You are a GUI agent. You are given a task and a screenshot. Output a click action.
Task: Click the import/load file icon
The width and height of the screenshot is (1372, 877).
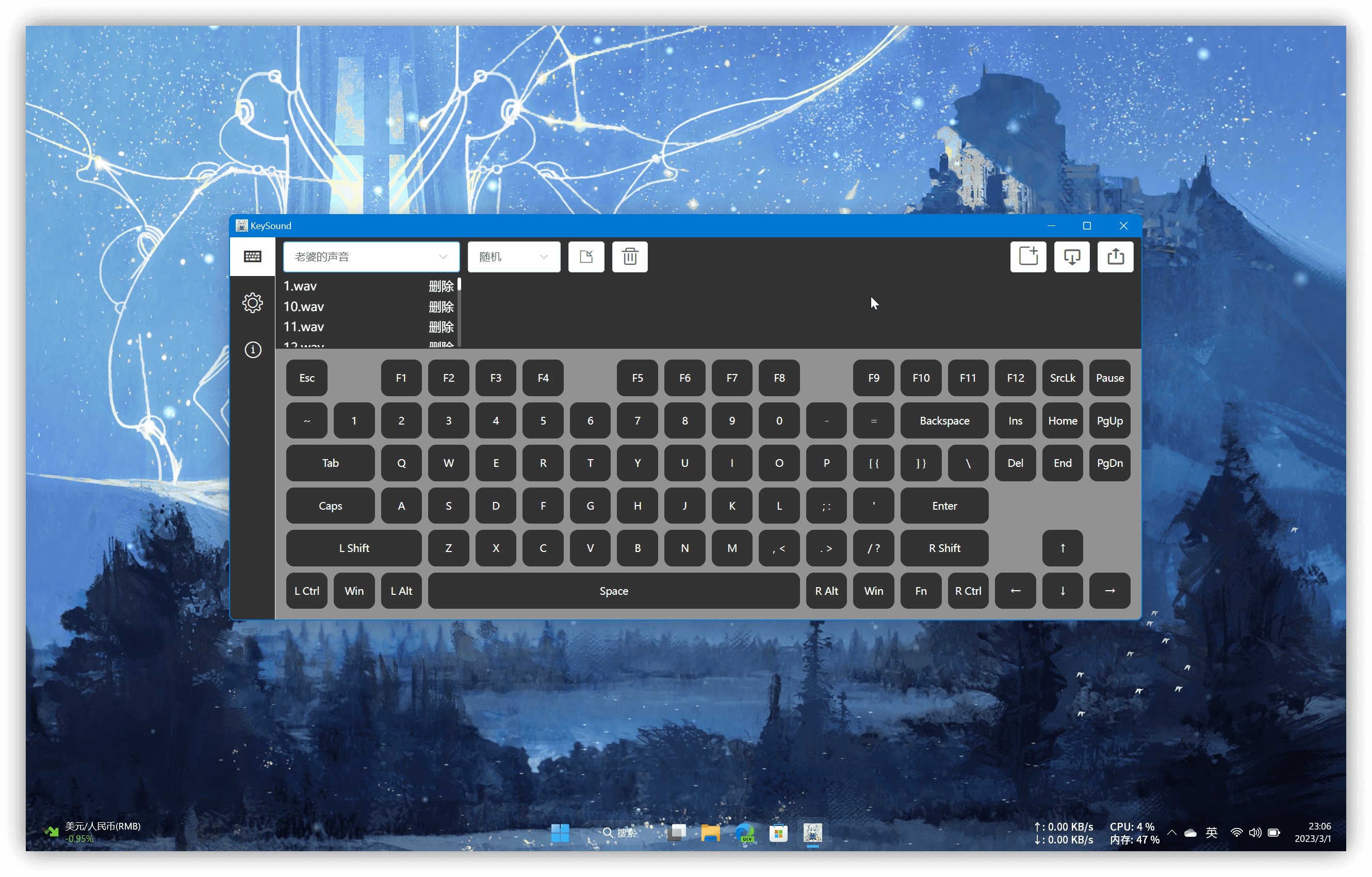[x=585, y=257]
